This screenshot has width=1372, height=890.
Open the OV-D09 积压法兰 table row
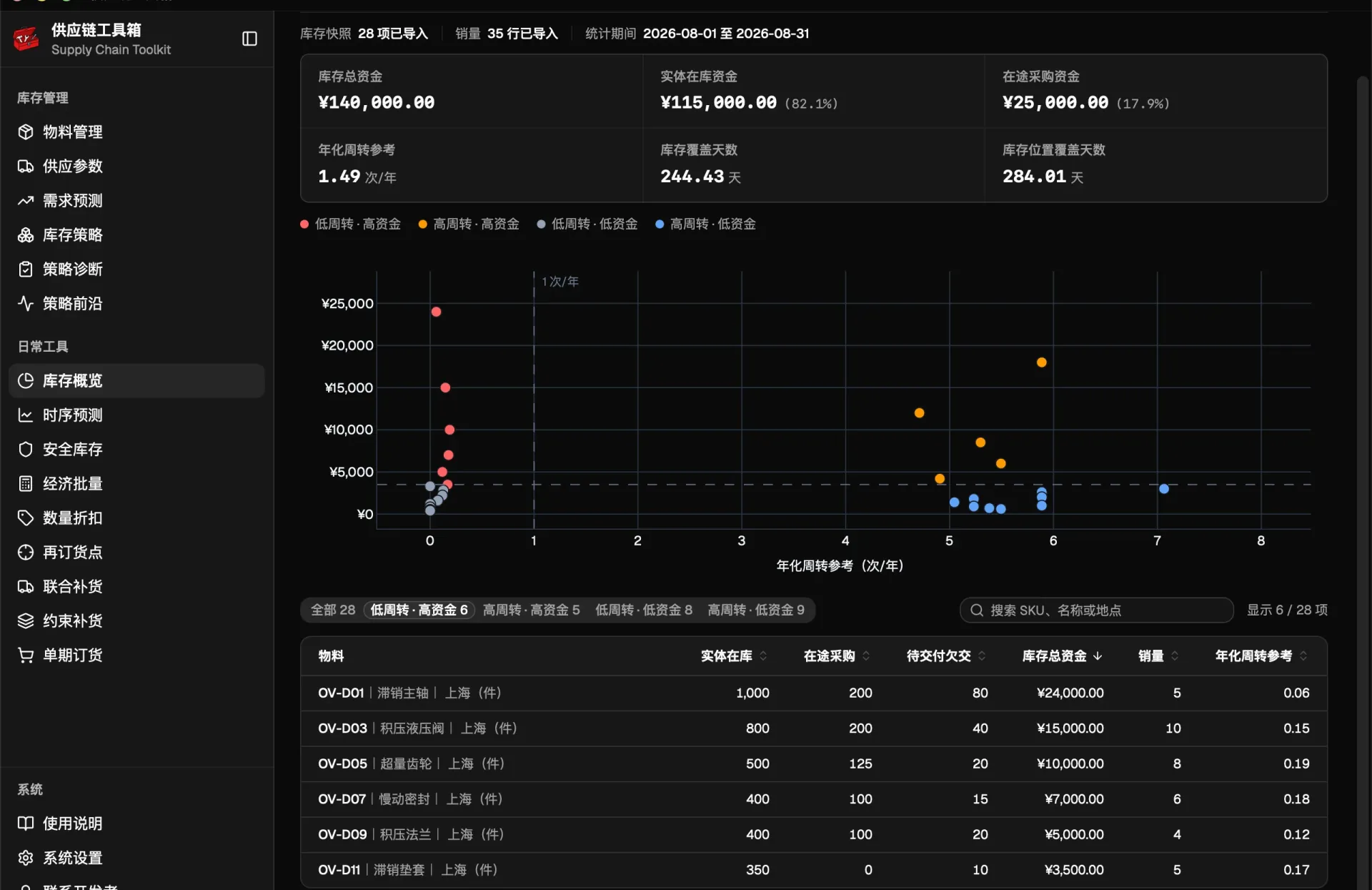[813, 835]
